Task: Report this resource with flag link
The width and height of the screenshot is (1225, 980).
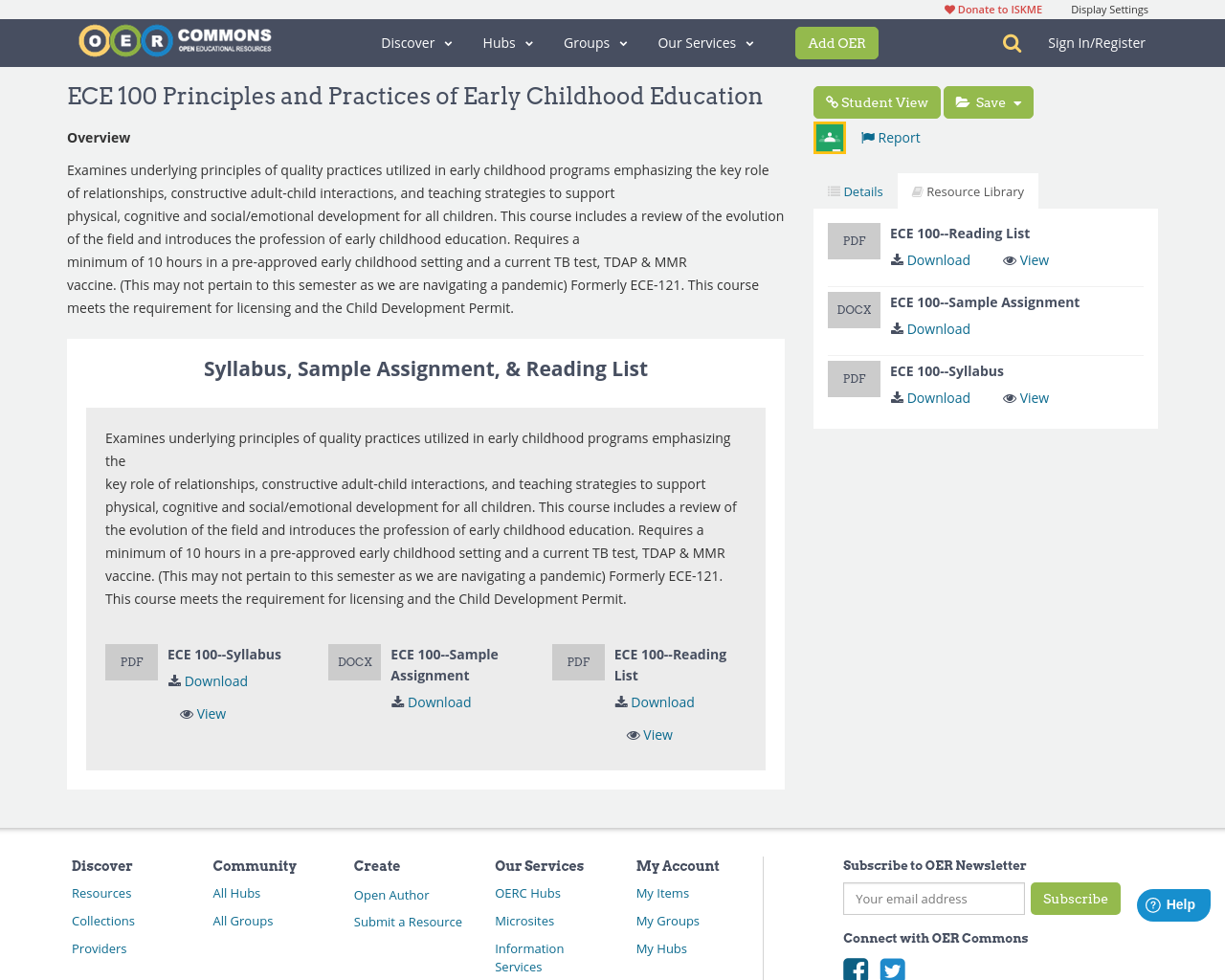Action: (x=890, y=138)
